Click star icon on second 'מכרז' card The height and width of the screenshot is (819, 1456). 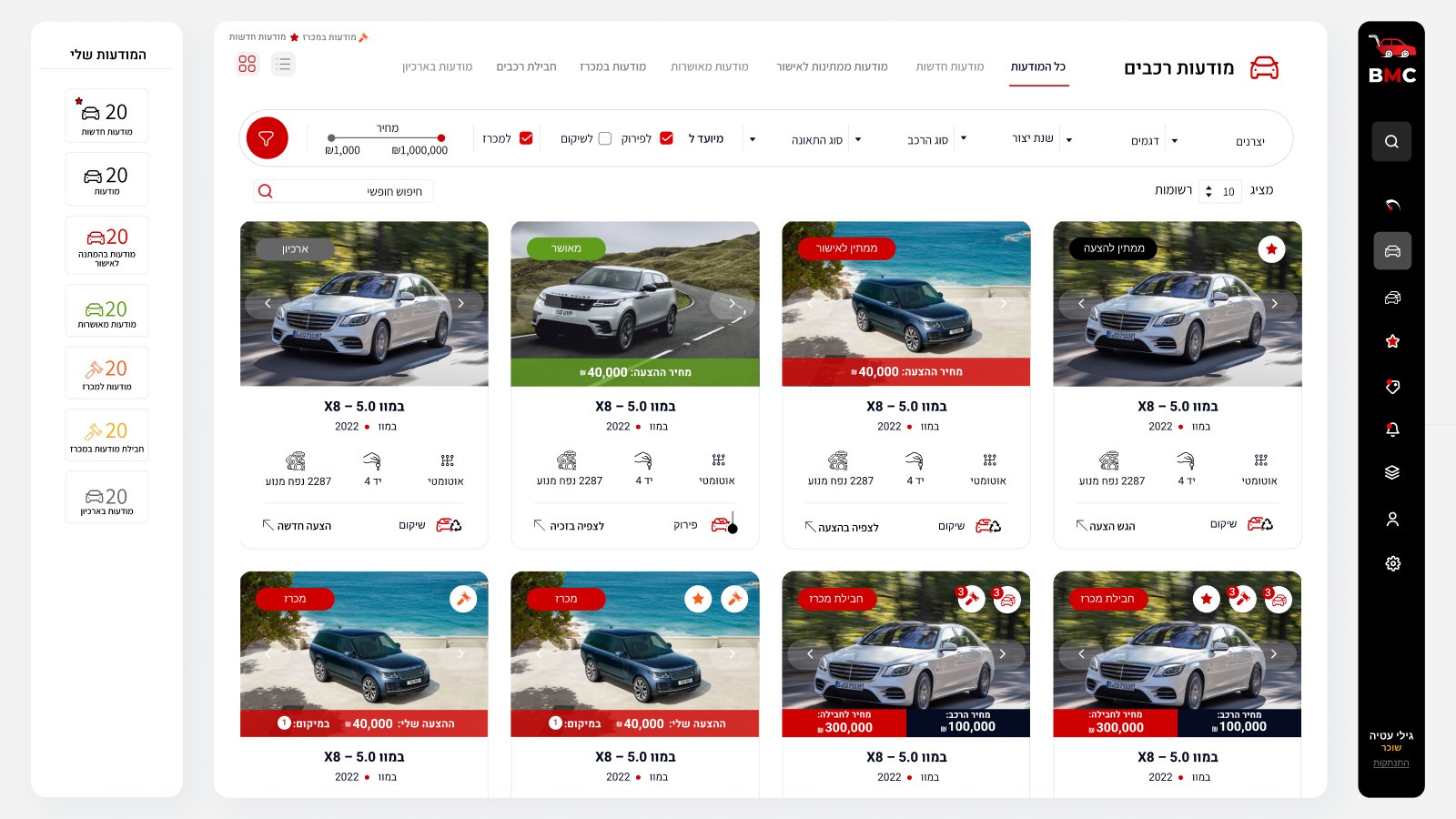(x=698, y=599)
